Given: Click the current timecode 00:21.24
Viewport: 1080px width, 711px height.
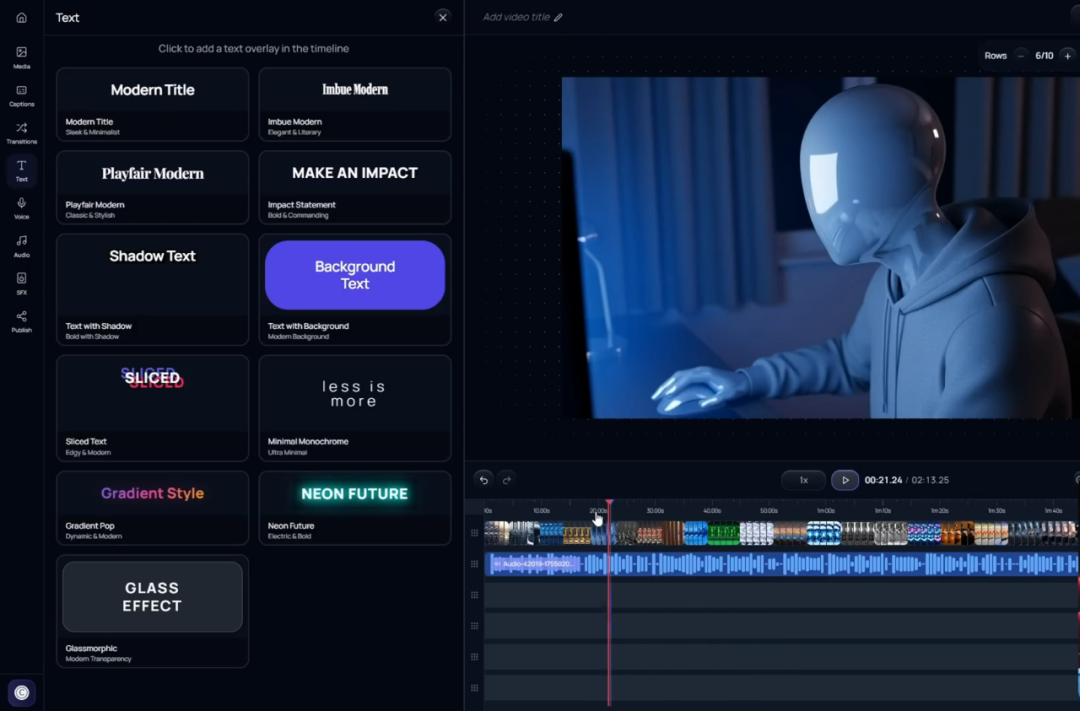Looking at the screenshot, I should pos(883,480).
